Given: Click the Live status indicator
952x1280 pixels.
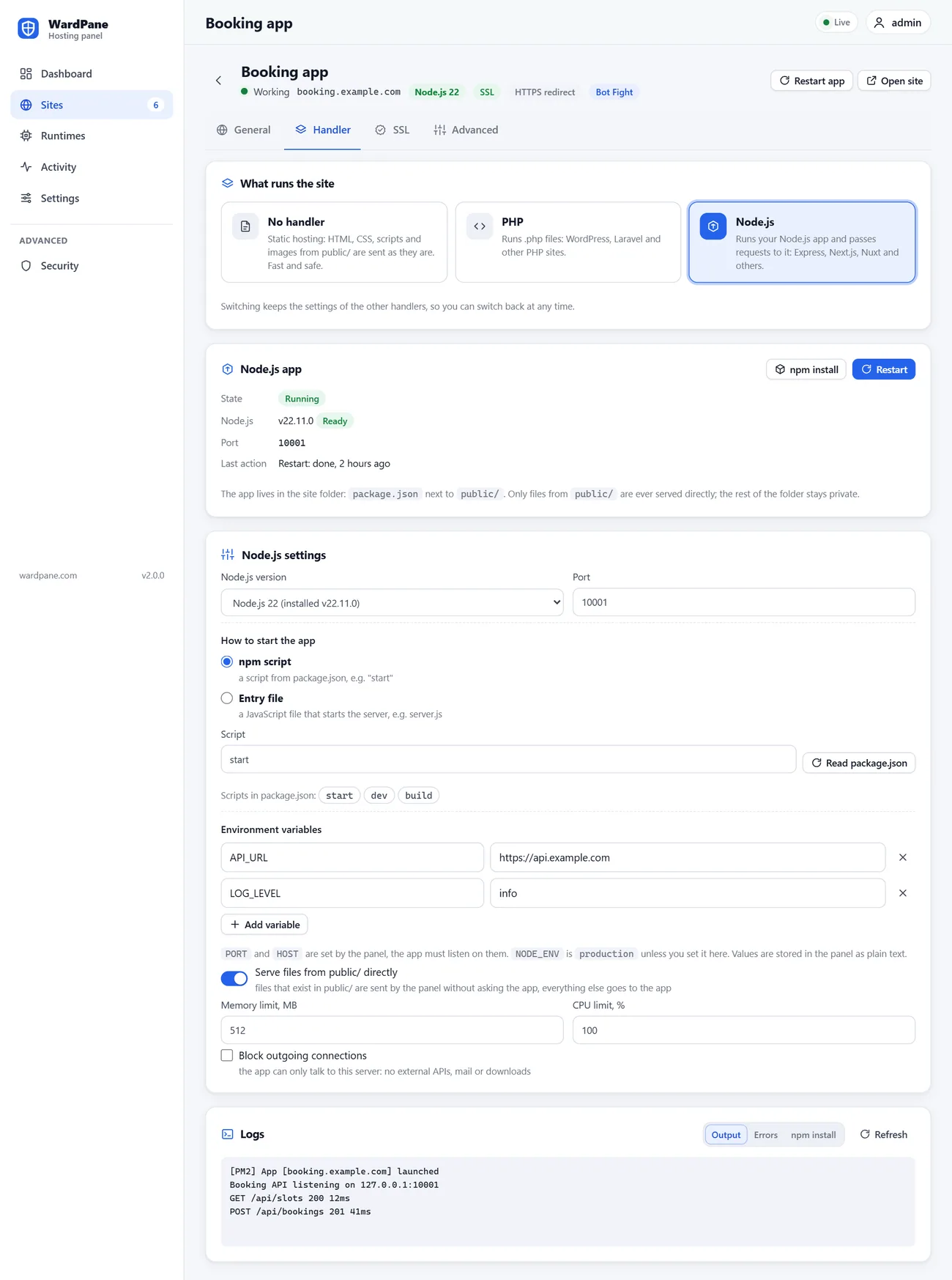Looking at the screenshot, I should point(836,23).
